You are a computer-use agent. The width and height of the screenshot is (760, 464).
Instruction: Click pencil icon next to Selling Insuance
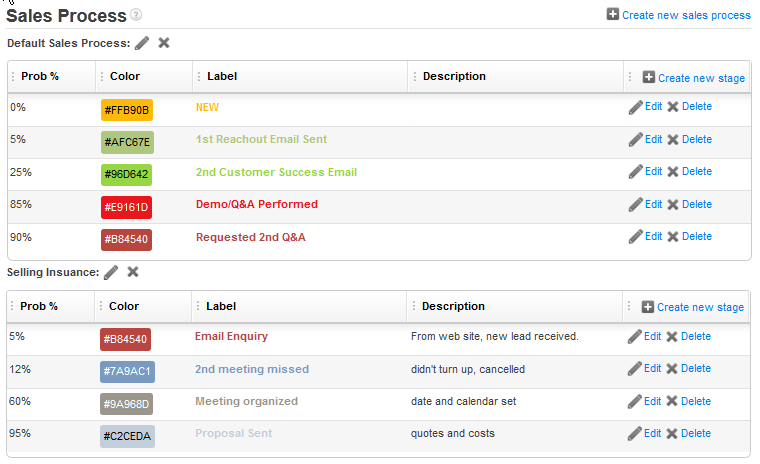(x=111, y=272)
